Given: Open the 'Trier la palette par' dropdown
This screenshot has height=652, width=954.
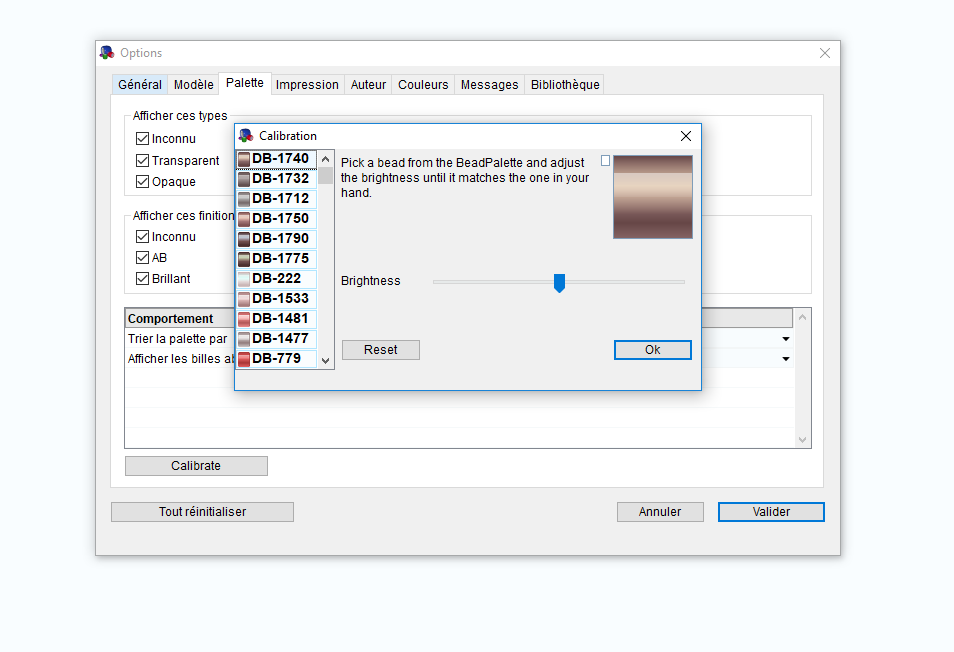Looking at the screenshot, I should click(x=785, y=339).
